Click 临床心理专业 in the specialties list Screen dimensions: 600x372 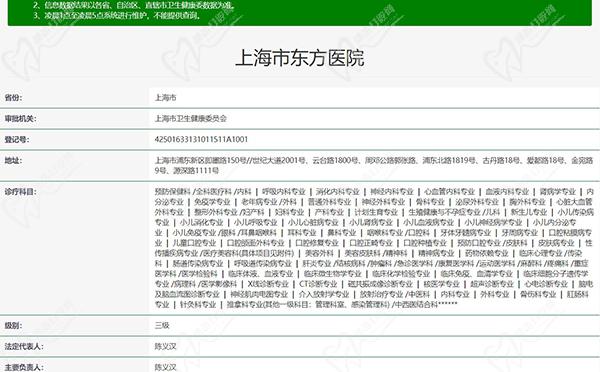pyautogui.click(x=540, y=253)
